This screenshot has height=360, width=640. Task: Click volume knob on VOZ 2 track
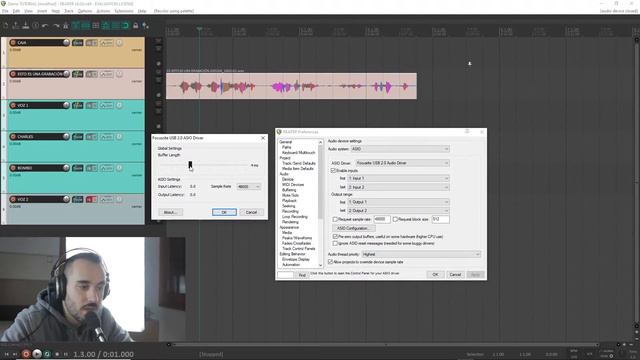[x=66, y=199]
